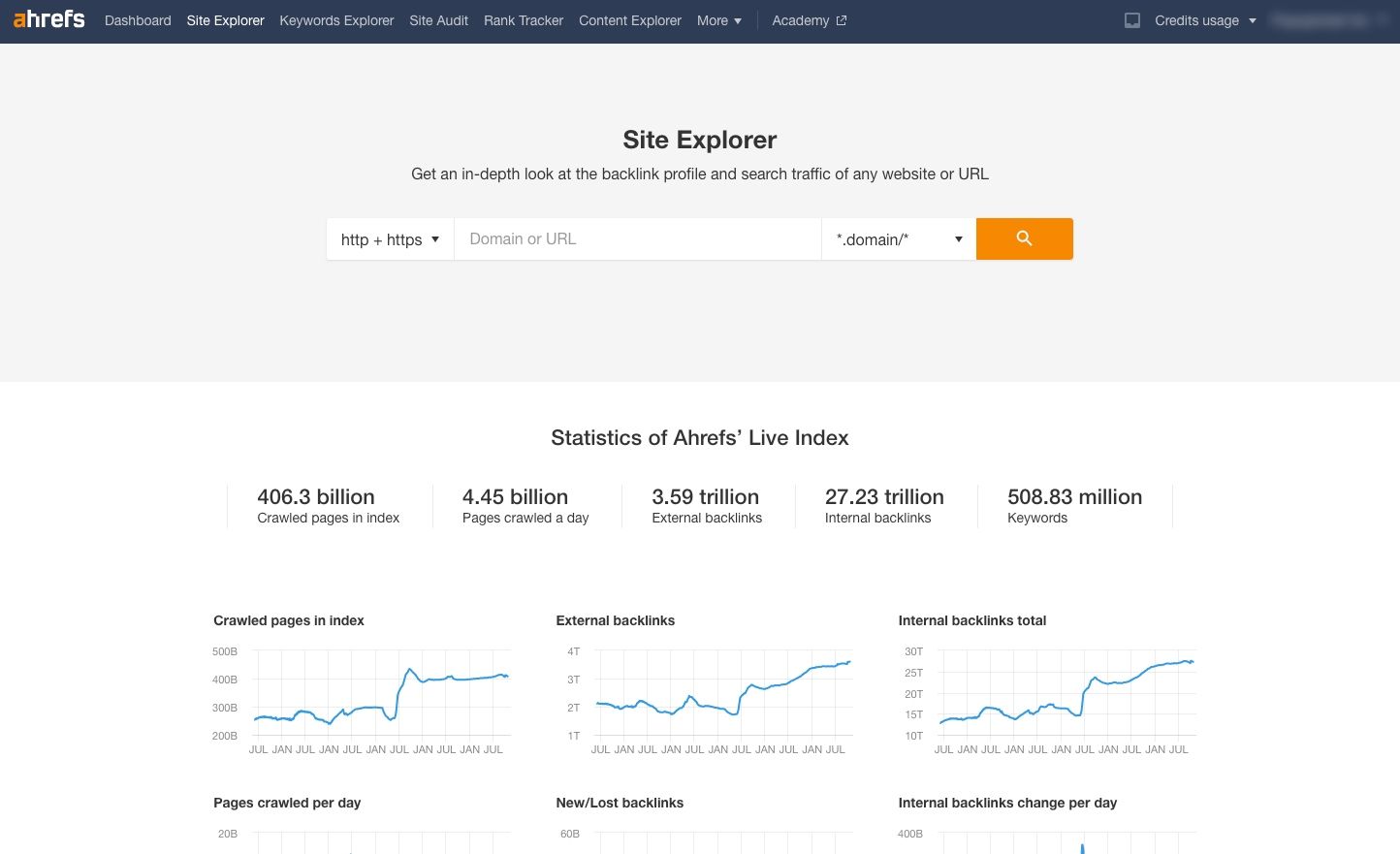This screenshot has width=1400, height=854.
Task: Go to Keywords Explorer
Action: [336, 20]
